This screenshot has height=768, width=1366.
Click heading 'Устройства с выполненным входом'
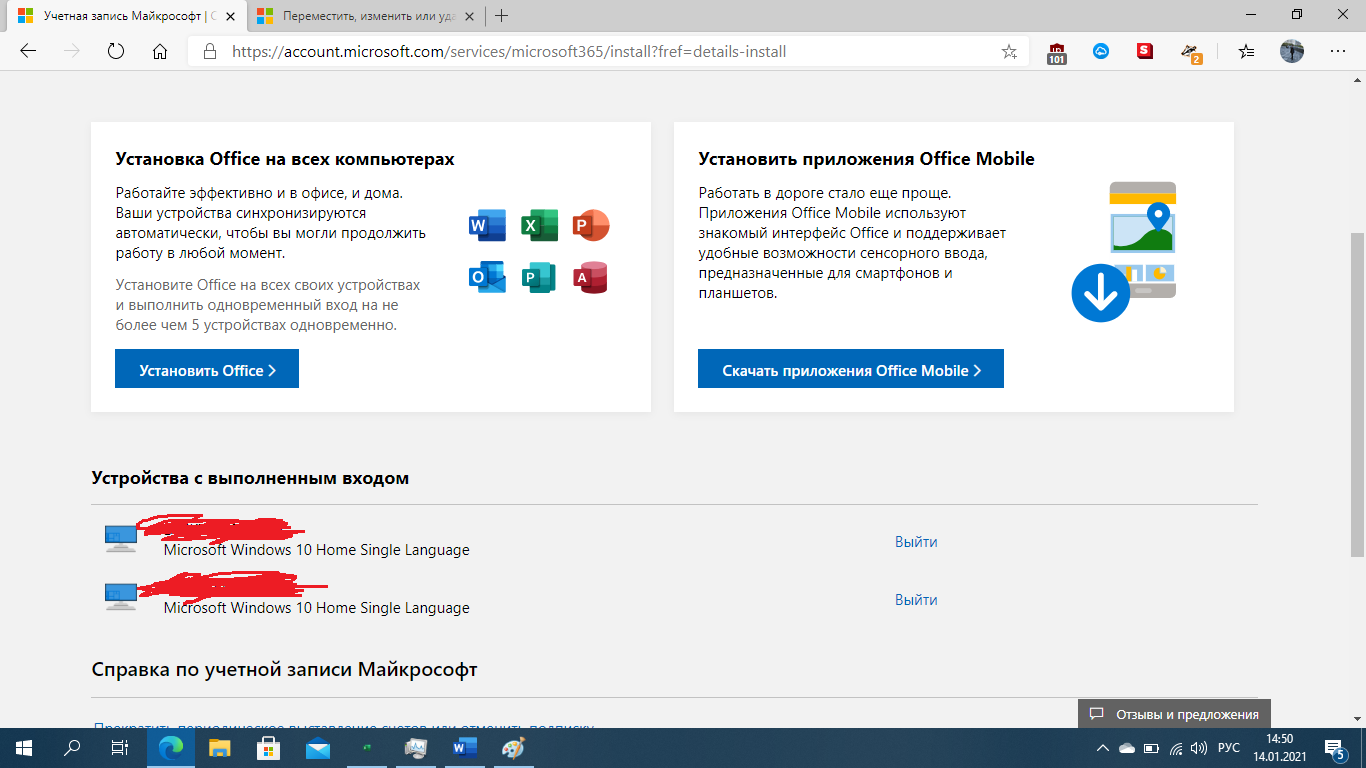click(250, 478)
